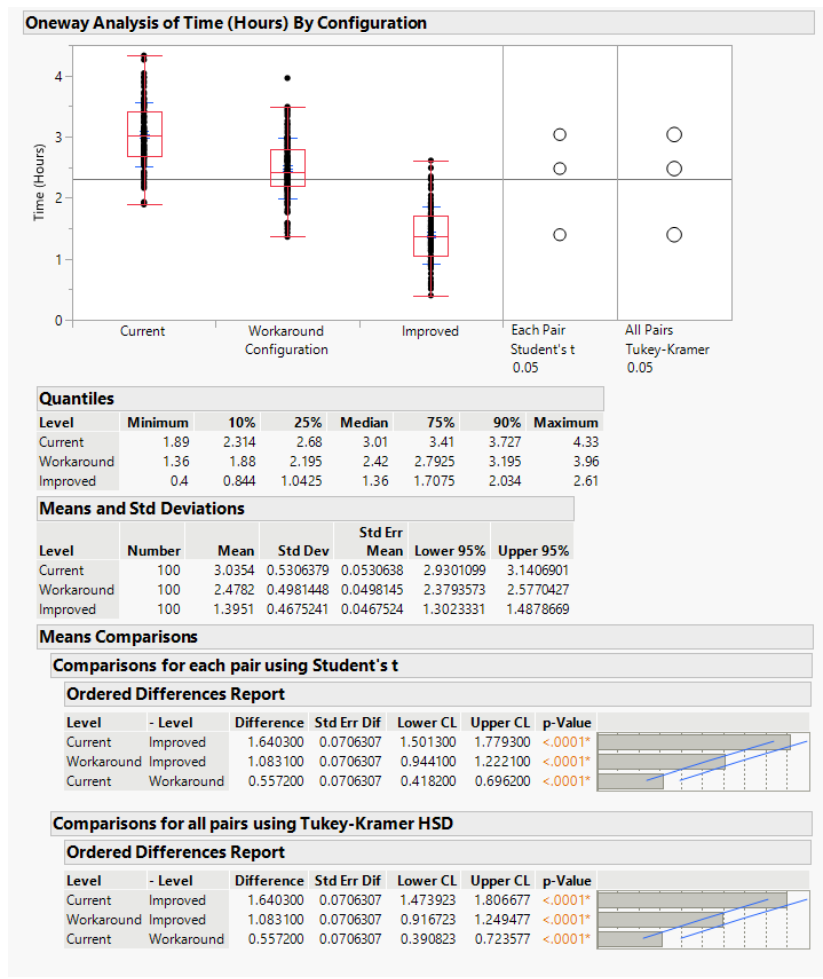
Task: Click the Tukey-Kramer Lower CL value 1.473923
Action: click(x=428, y=900)
